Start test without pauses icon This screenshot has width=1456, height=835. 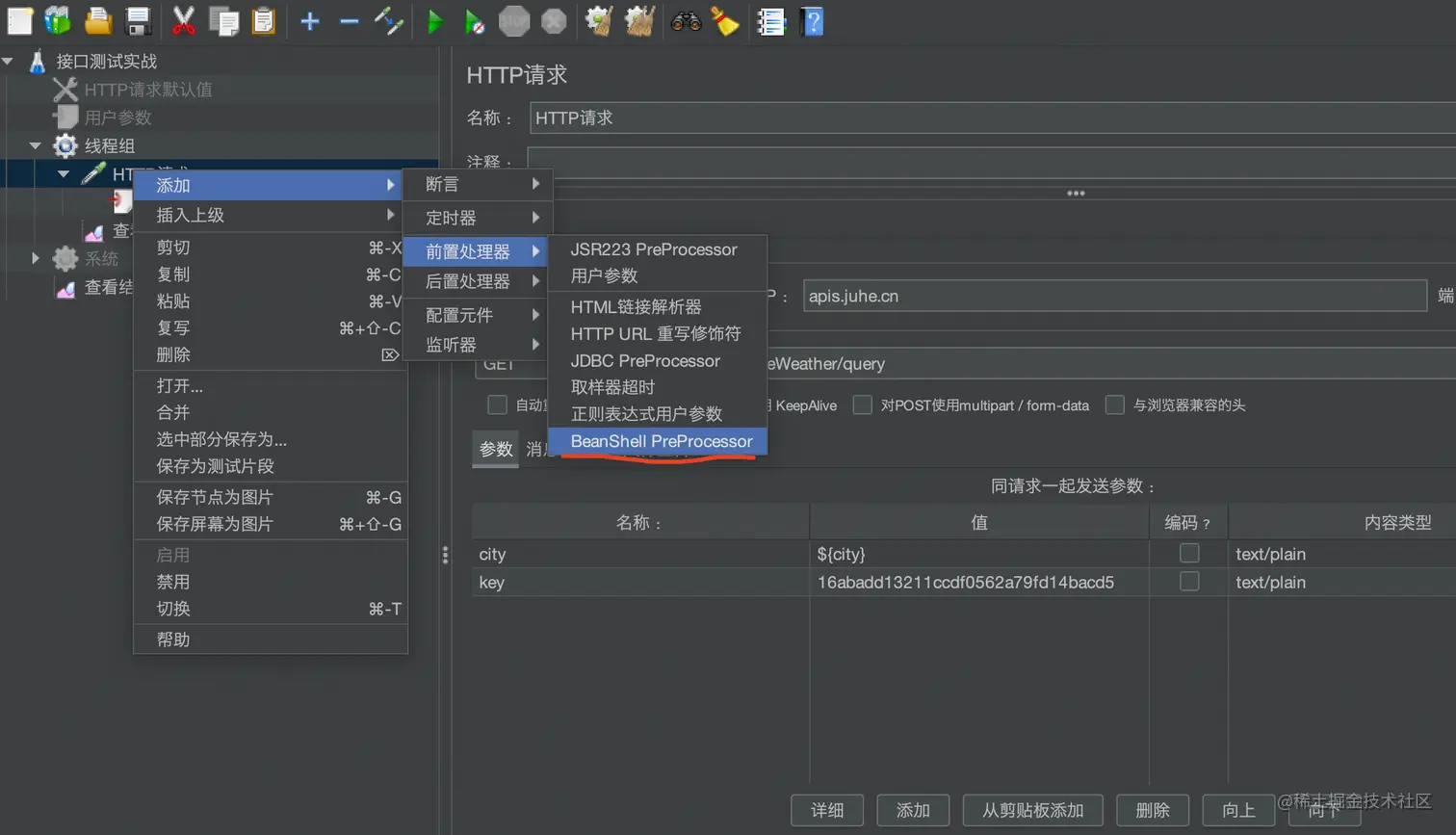tap(474, 21)
